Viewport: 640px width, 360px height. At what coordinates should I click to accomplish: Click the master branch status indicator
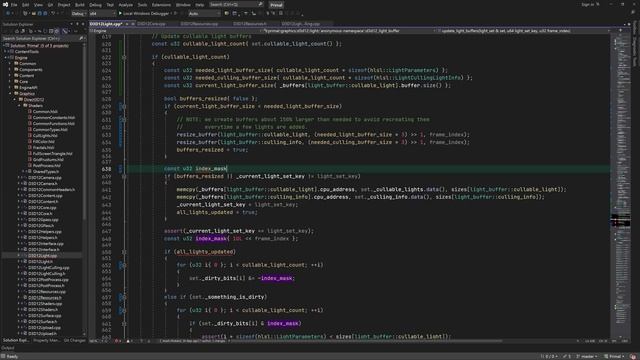click(588, 356)
